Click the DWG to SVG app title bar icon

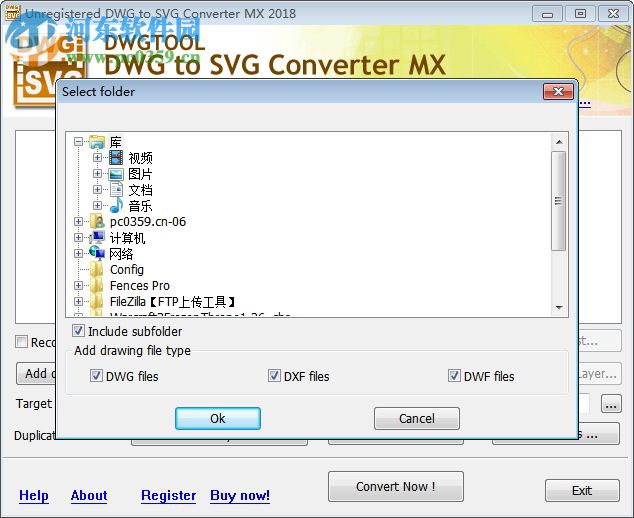pos(12,11)
